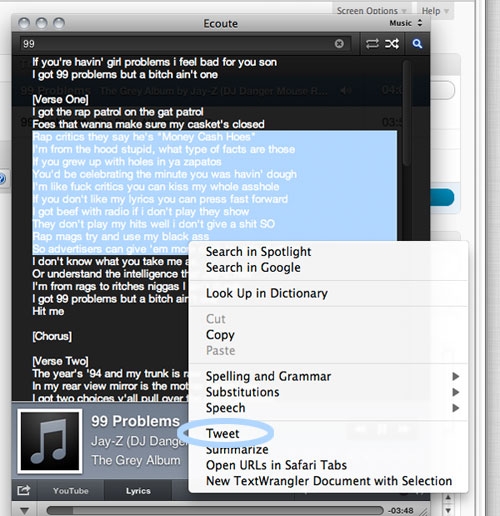The height and width of the screenshot is (516, 500).
Task: Open Help dropdown in background window
Action: click(x=435, y=11)
